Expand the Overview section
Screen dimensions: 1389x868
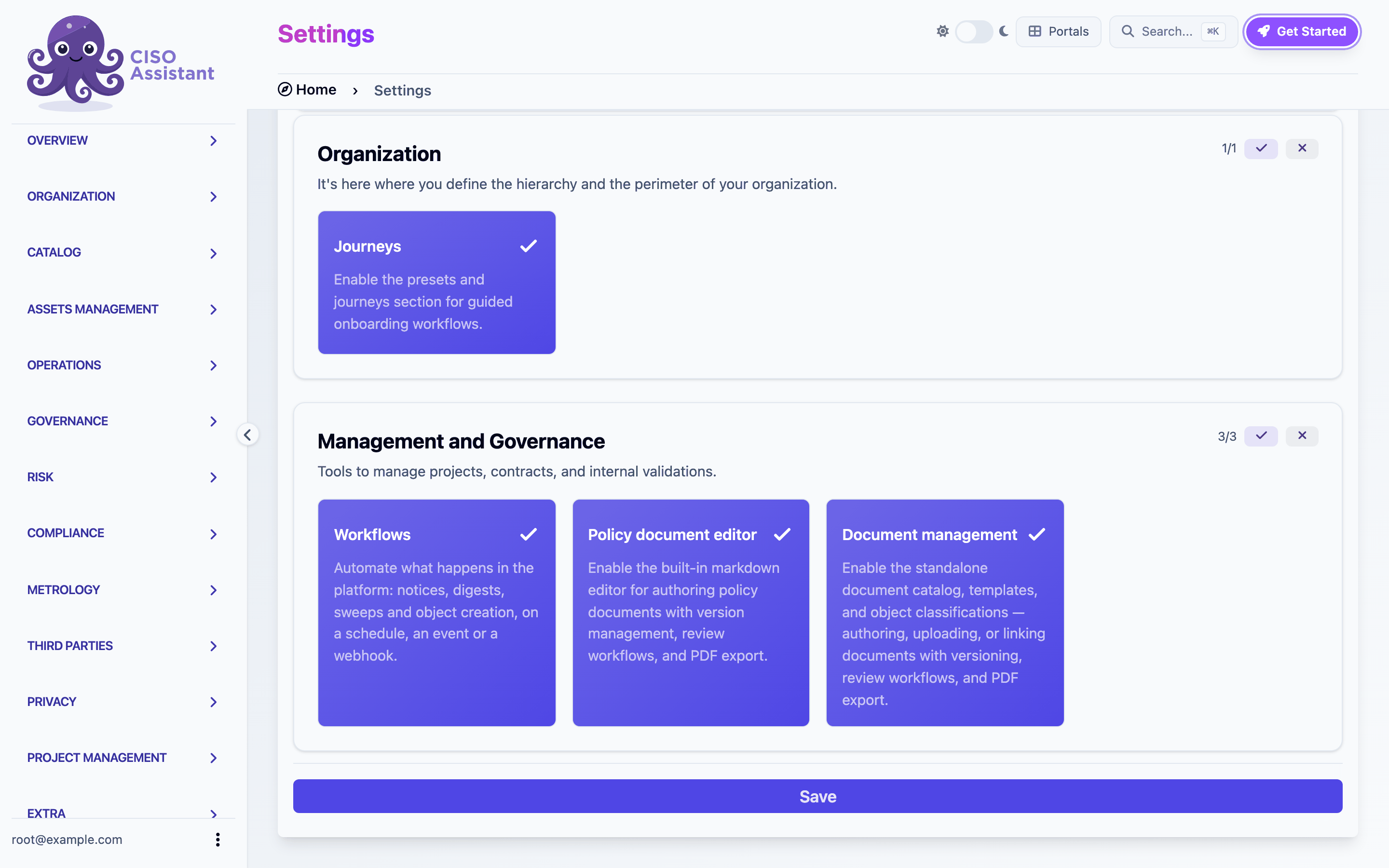(x=123, y=141)
